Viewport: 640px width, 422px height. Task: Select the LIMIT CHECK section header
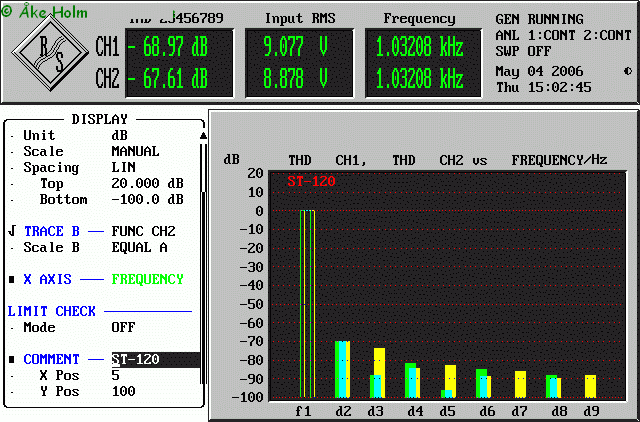(51, 311)
